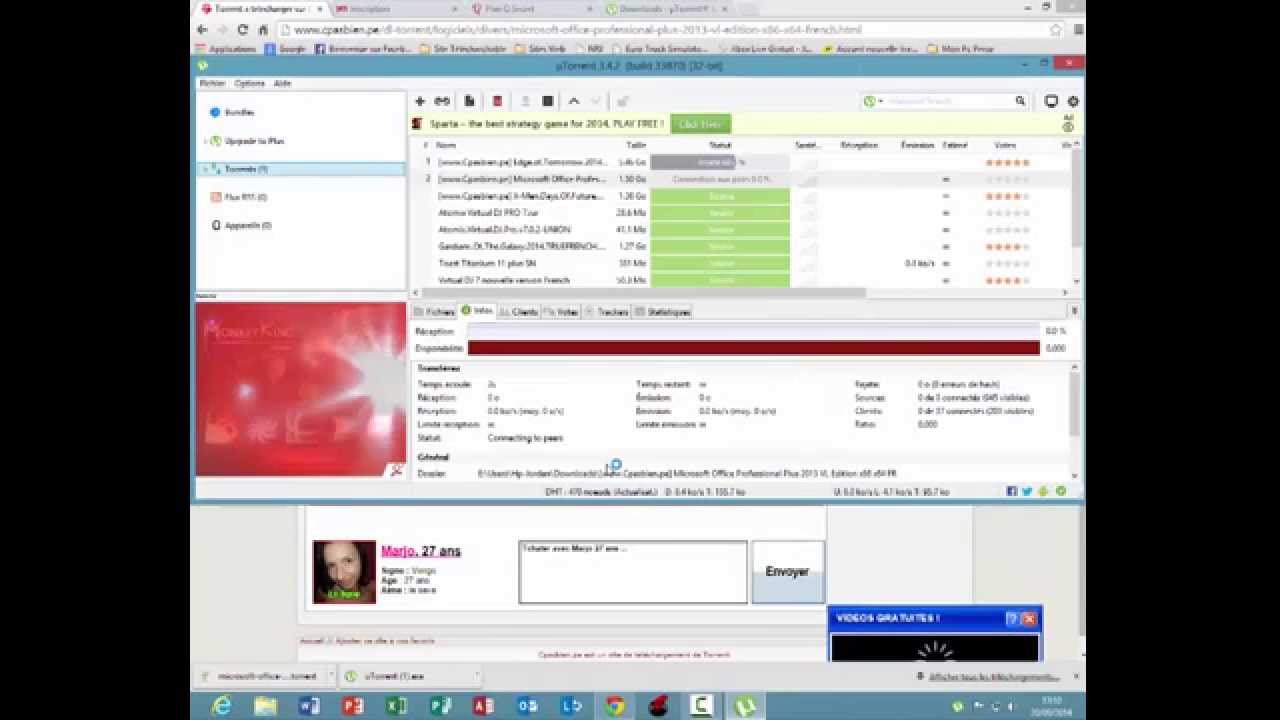Switch to Clients tab

pos(519,312)
